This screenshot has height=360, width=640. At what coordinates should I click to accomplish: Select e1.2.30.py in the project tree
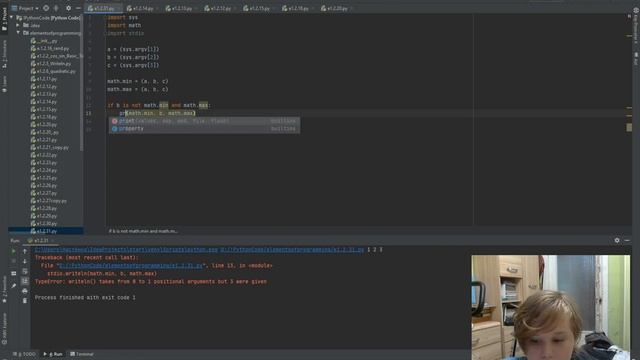point(44,223)
